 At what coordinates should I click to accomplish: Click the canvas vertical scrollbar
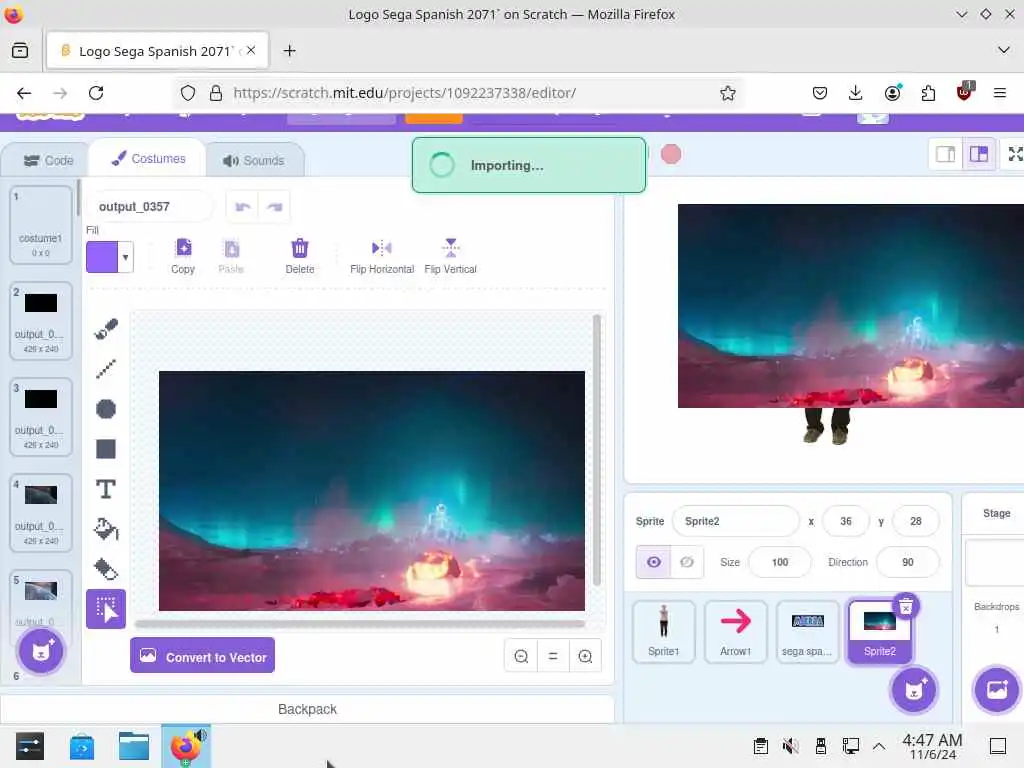[x=596, y=451]
